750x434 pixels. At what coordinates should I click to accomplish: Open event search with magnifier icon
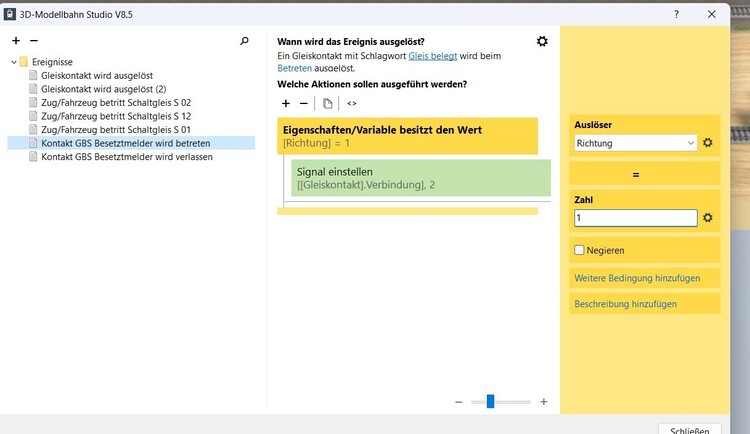244,41
